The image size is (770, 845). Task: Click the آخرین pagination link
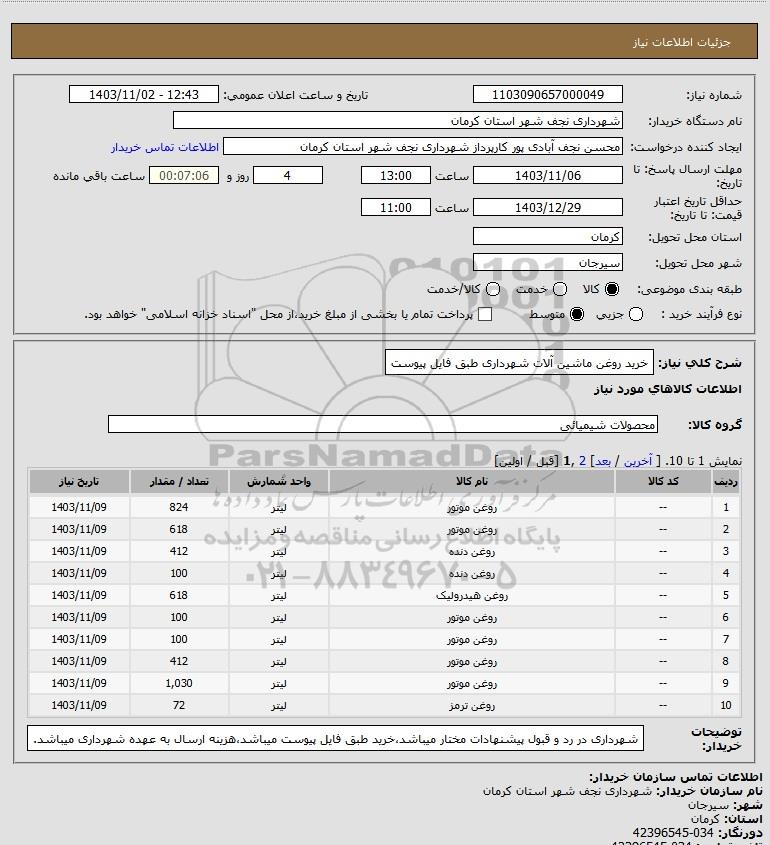click(x=637, y=461)
